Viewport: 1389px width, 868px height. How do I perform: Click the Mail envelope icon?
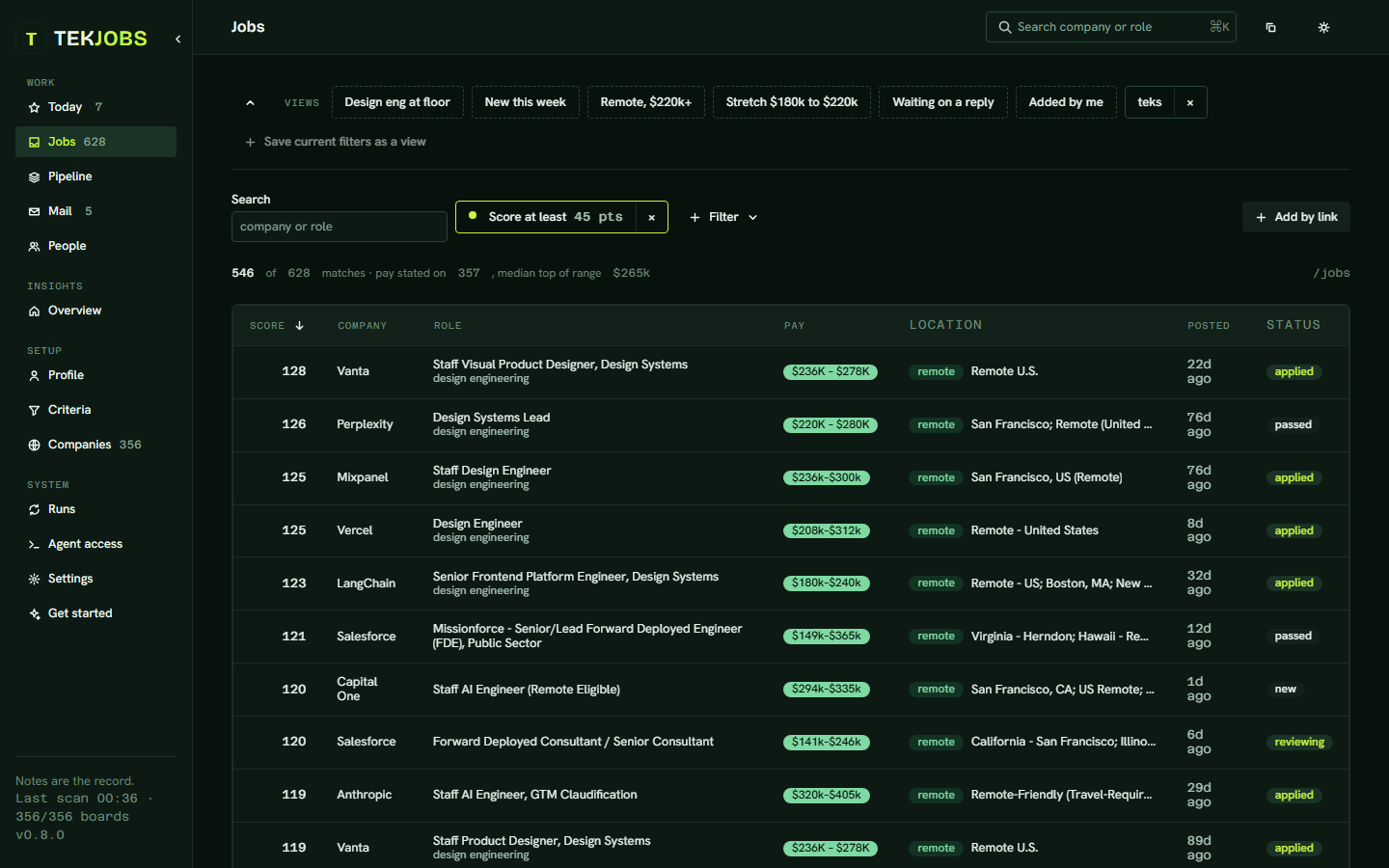(34, 211)
